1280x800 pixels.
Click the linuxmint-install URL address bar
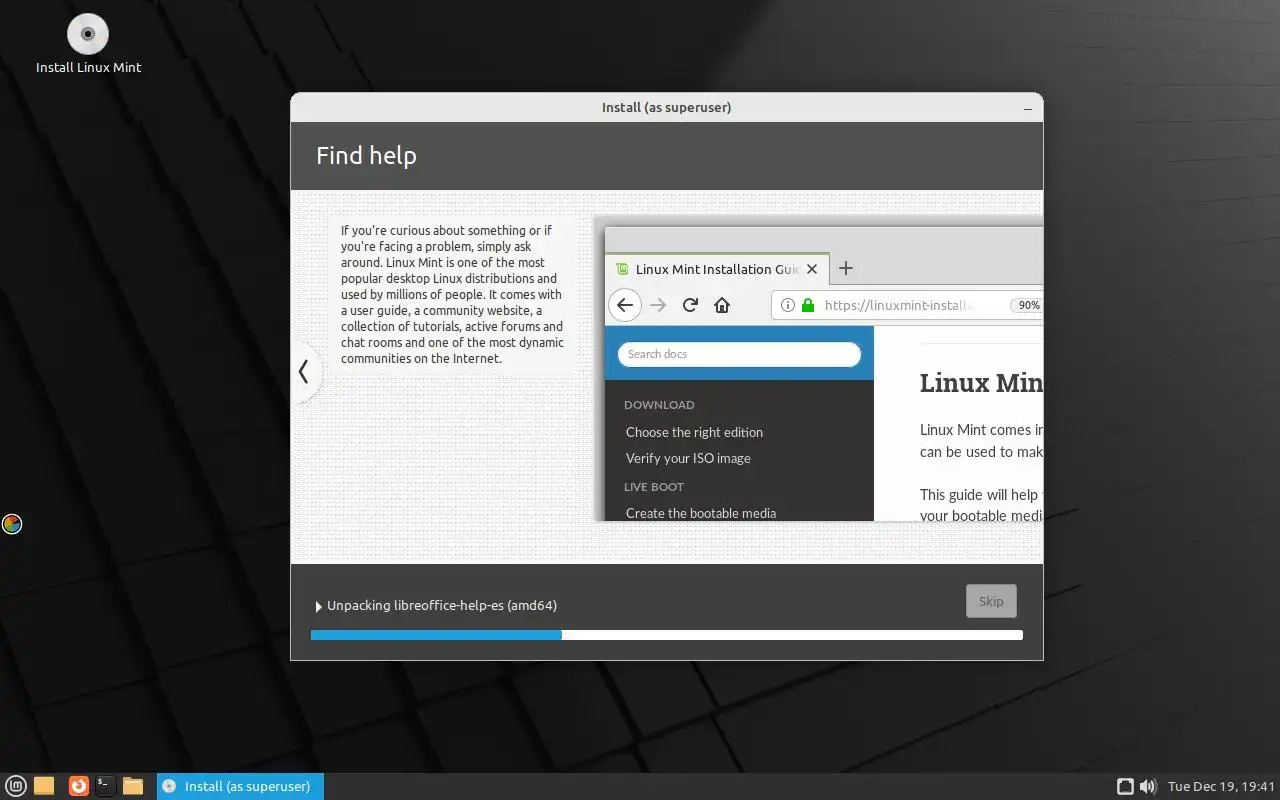point(907,305)
